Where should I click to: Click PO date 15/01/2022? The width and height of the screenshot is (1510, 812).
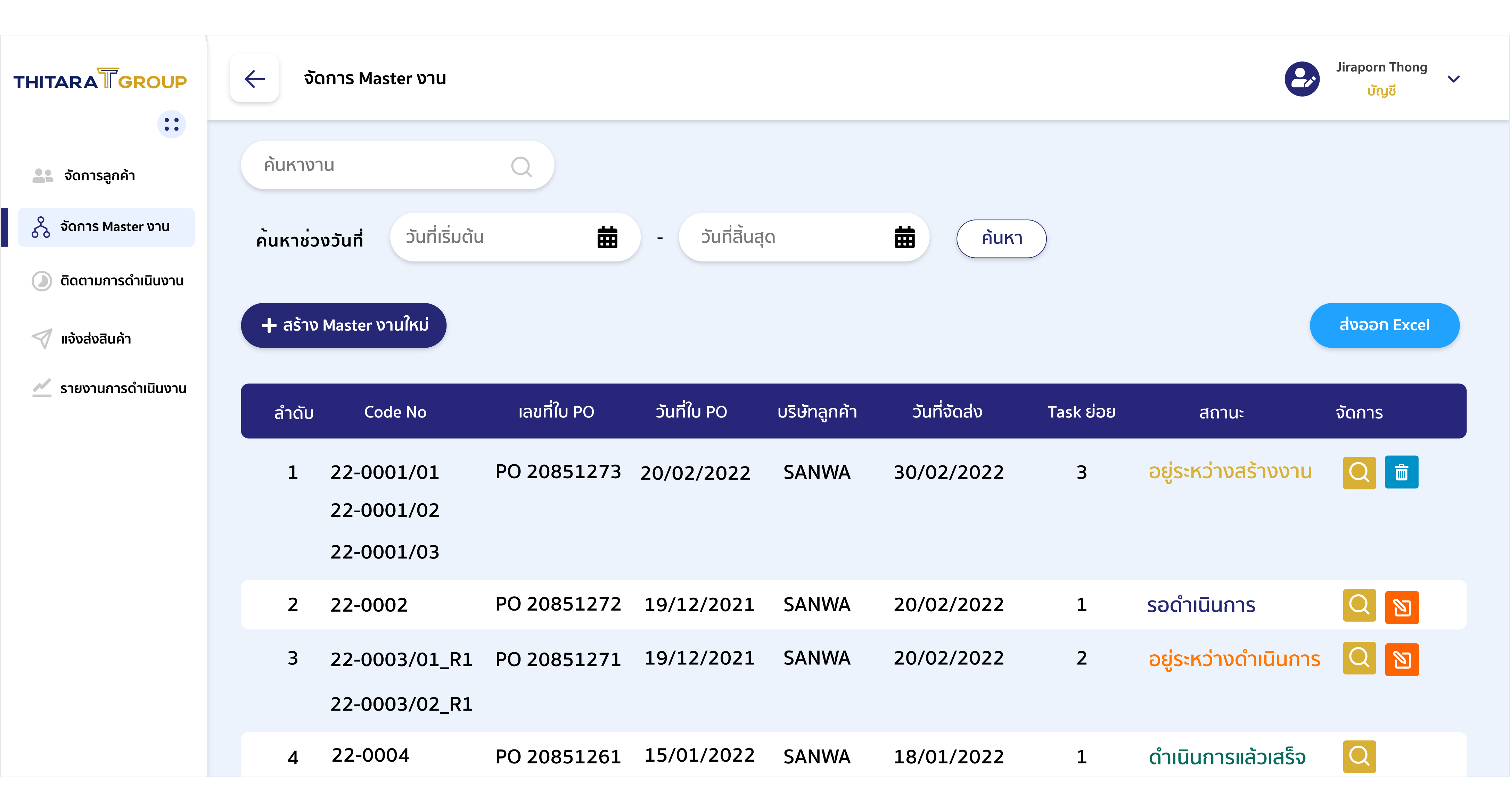(699, 755)
